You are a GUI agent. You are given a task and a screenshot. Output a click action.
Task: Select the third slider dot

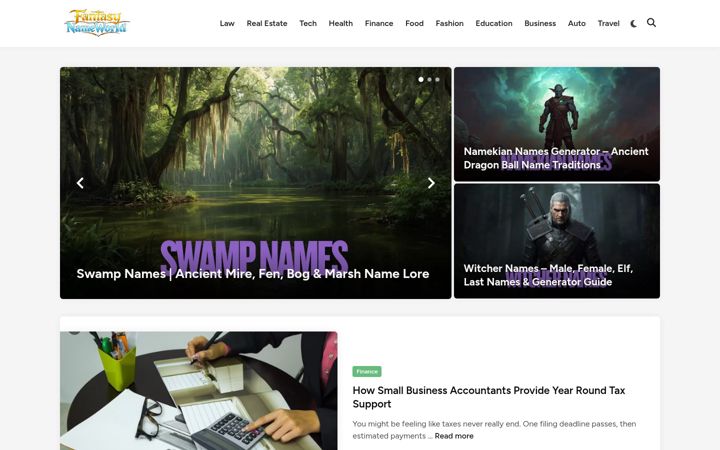[x=437, y=79]
